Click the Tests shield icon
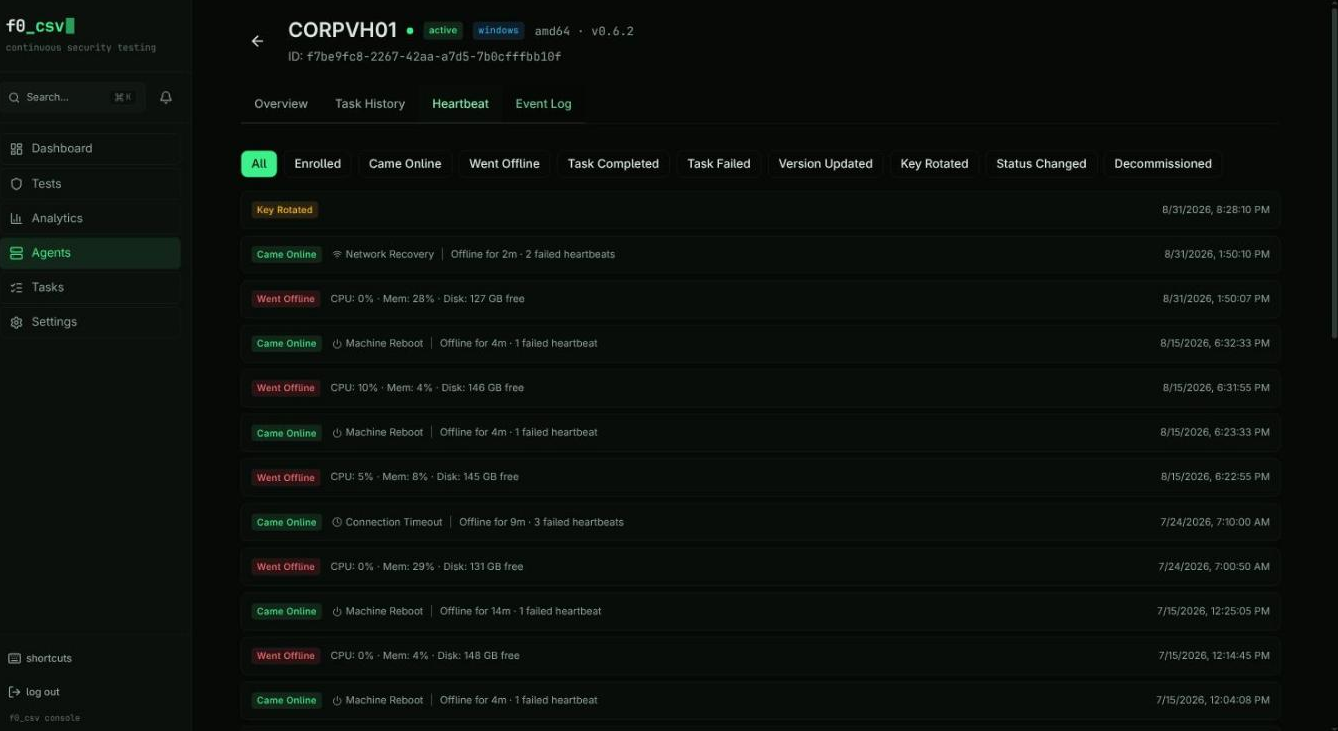The height and width of the screenshot is (731, 1338). tap(16, 184)
